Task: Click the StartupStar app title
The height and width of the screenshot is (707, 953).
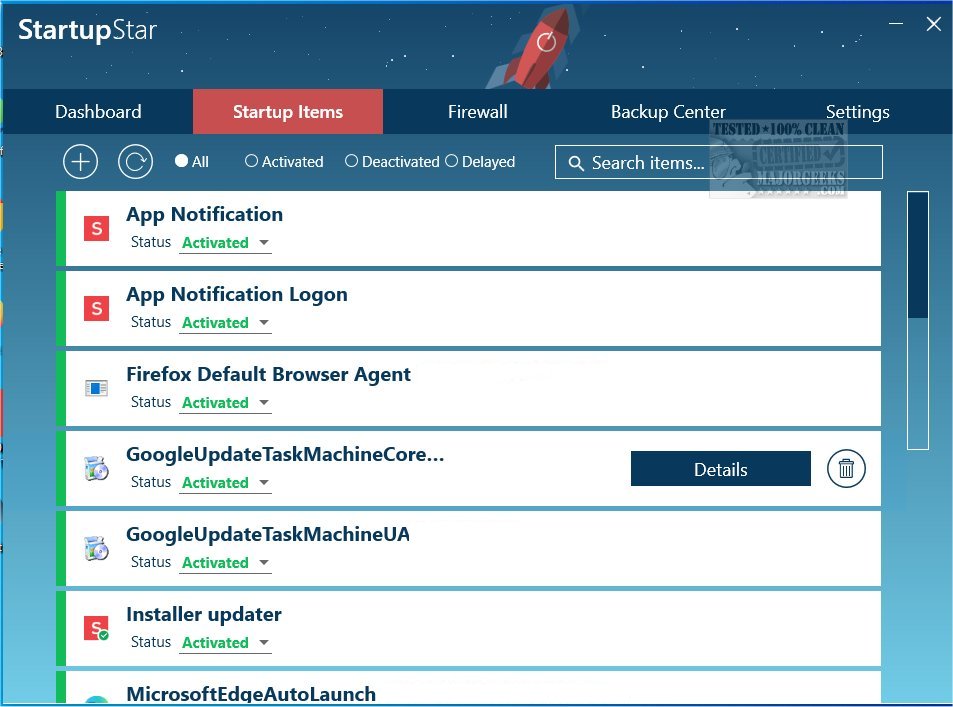Action: 88,30
